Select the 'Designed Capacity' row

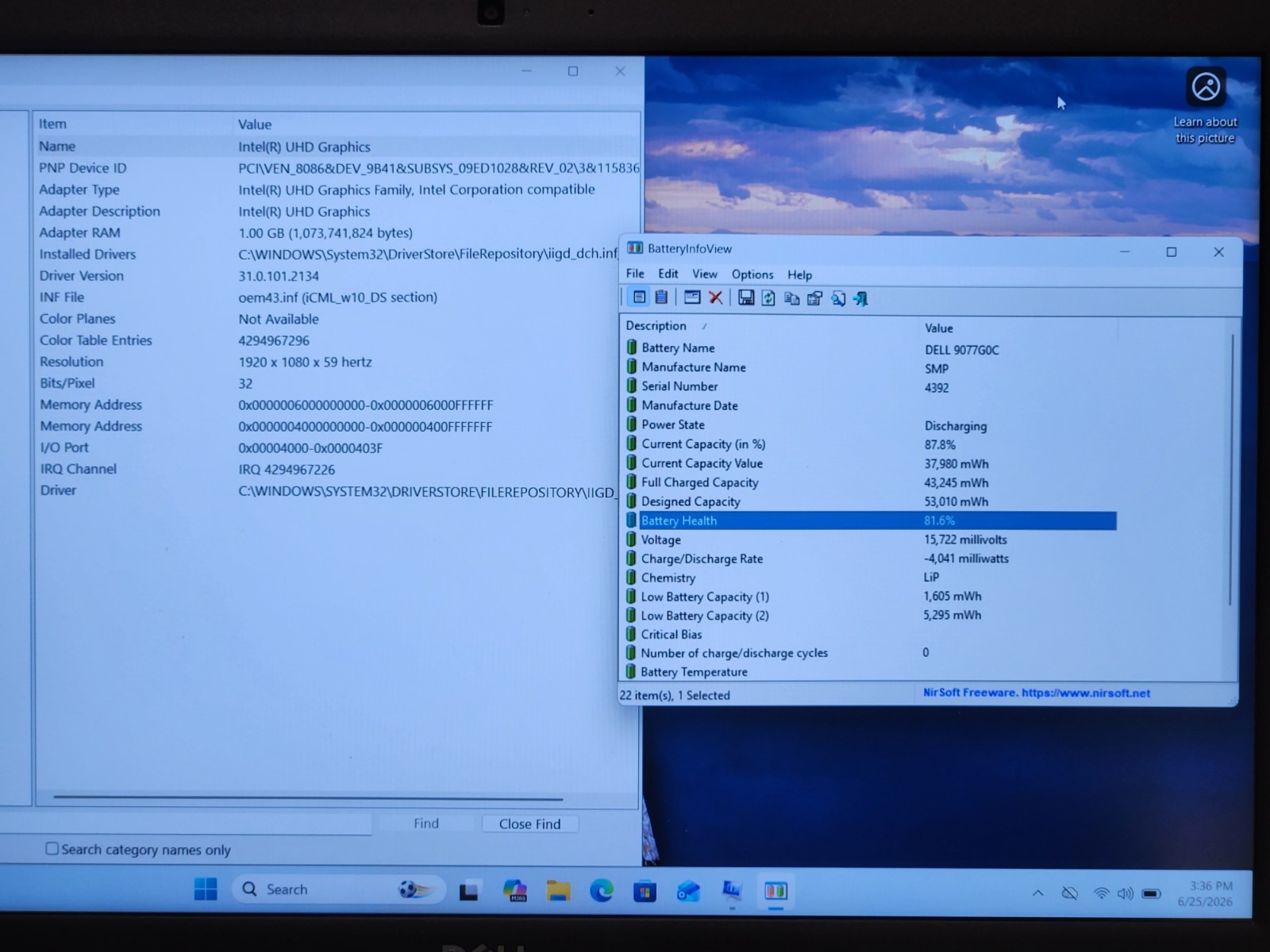[x=870, y=501]
